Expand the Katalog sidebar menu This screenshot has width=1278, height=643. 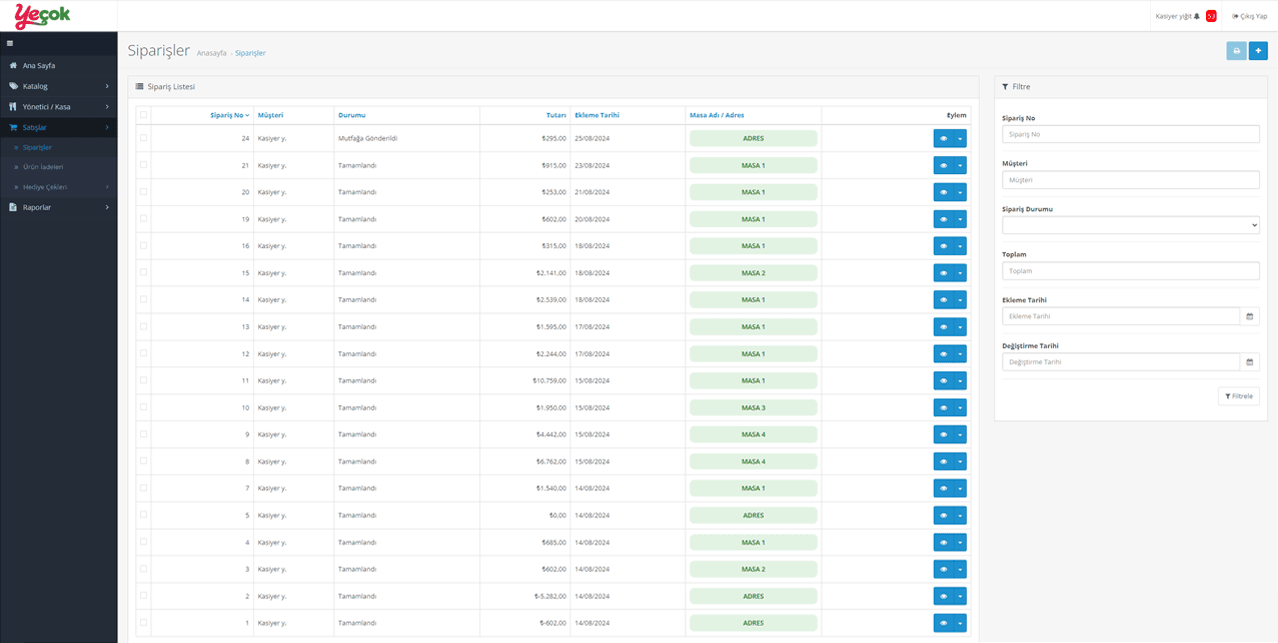tap(58, 86)
